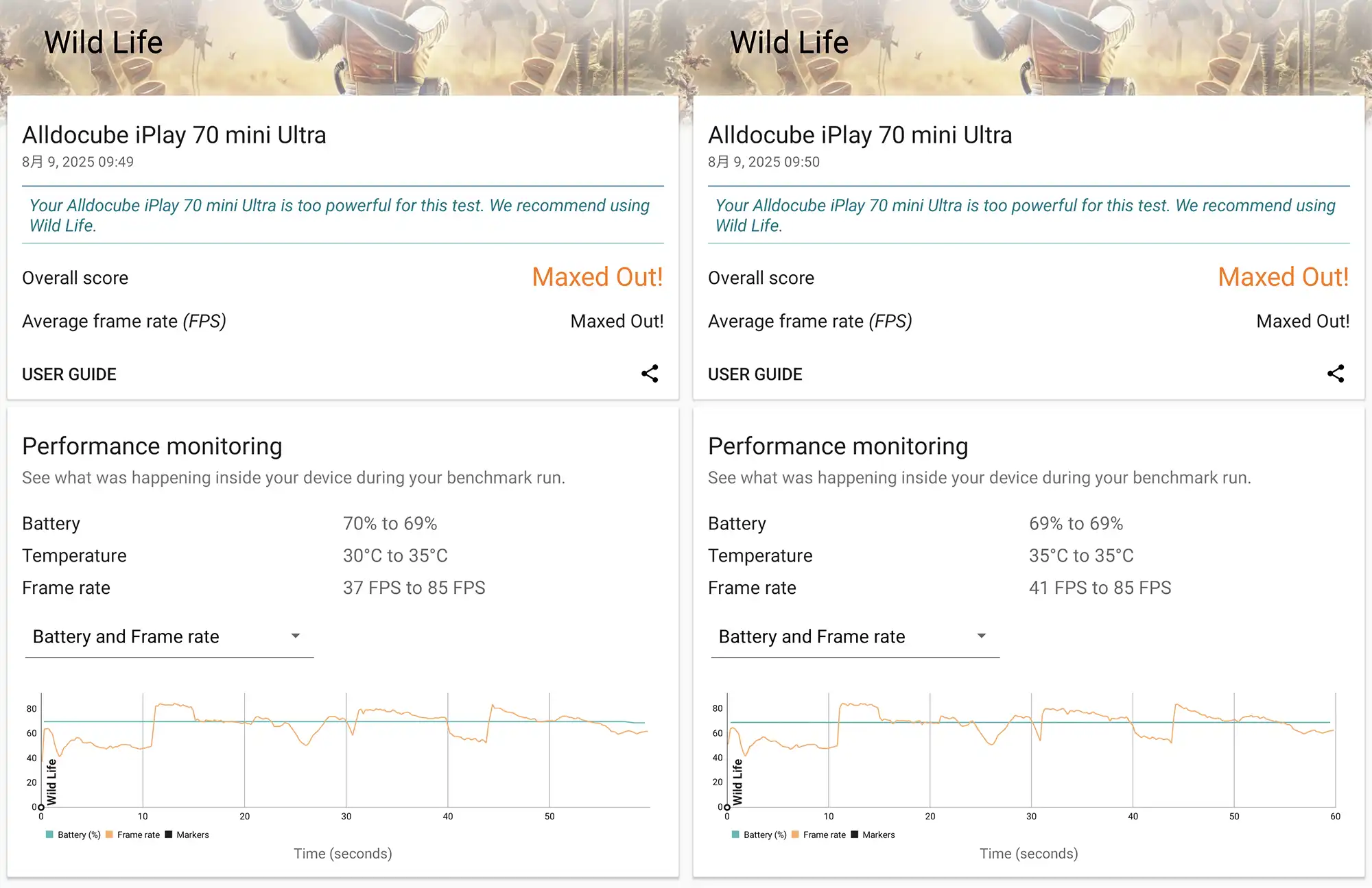The height and width of the screenshot is (888, 1372).
Task: Toggle Battery (%) legend in left chart
Action: 73,835
